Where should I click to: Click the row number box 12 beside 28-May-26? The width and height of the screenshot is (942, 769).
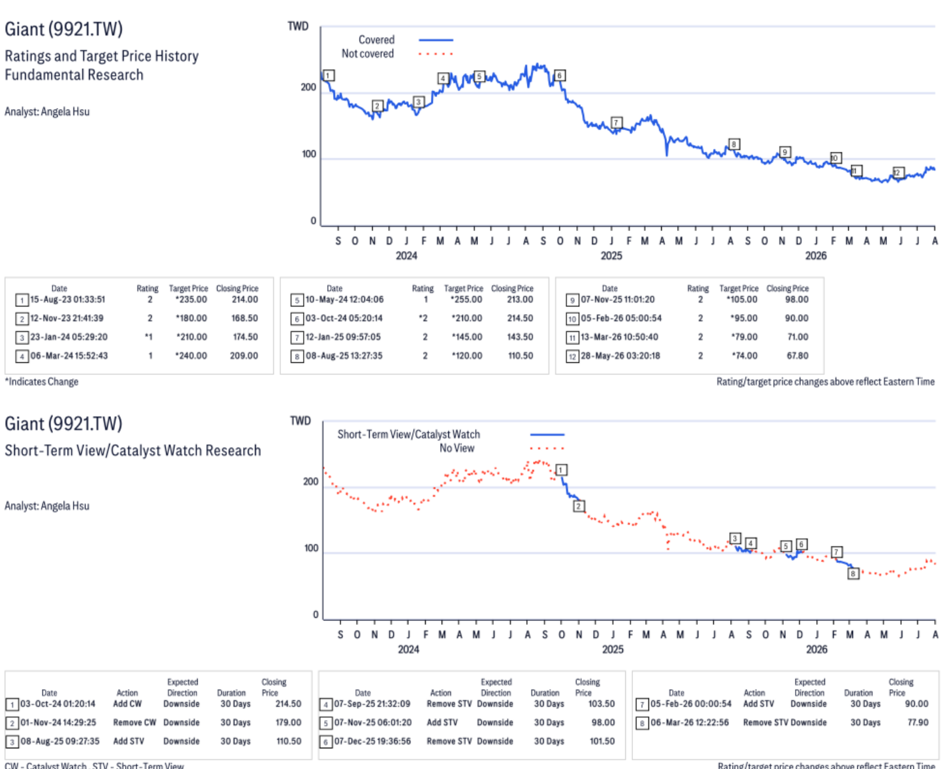[x=573, y=356]
